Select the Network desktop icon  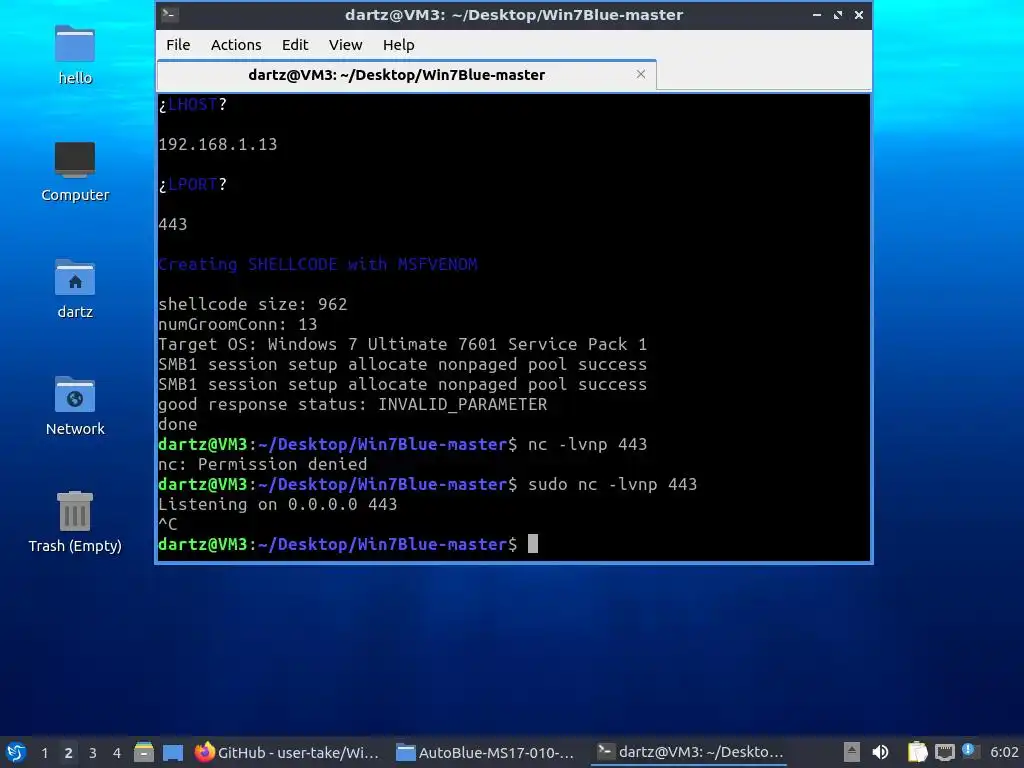click(x=75, y=406)
